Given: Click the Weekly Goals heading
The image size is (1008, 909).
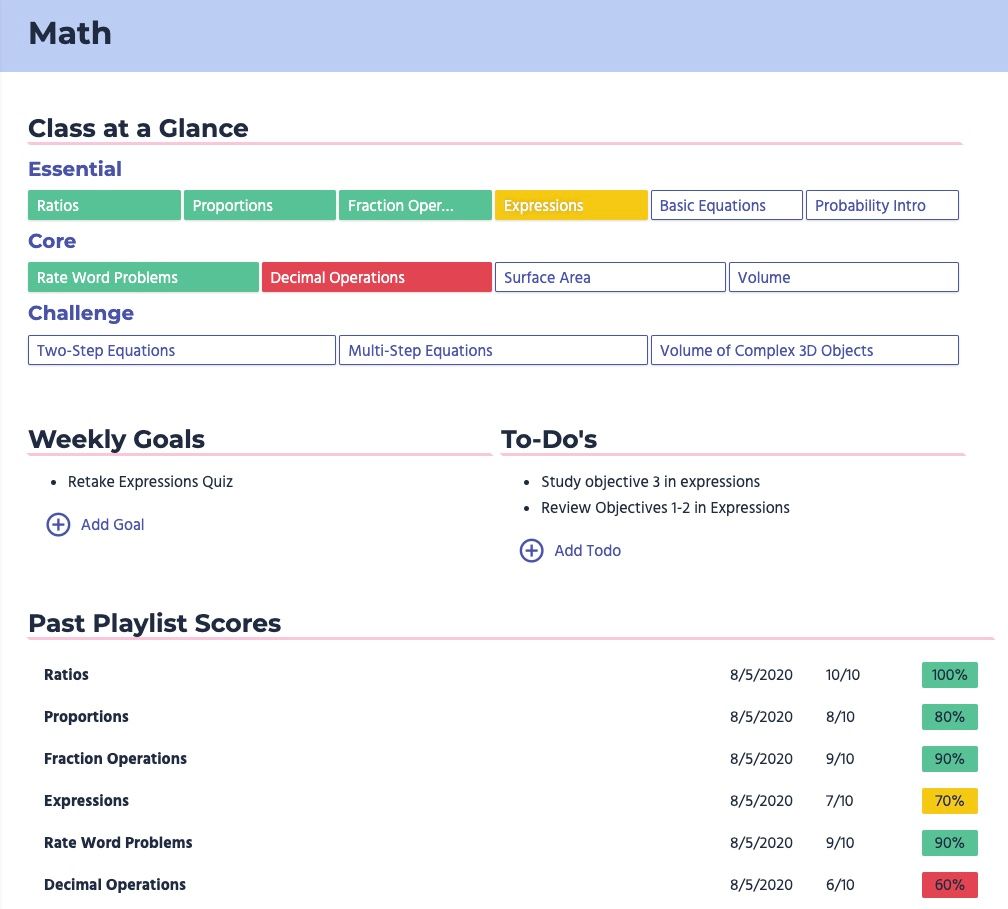Looking at the screenshot, I should (116, 439).
